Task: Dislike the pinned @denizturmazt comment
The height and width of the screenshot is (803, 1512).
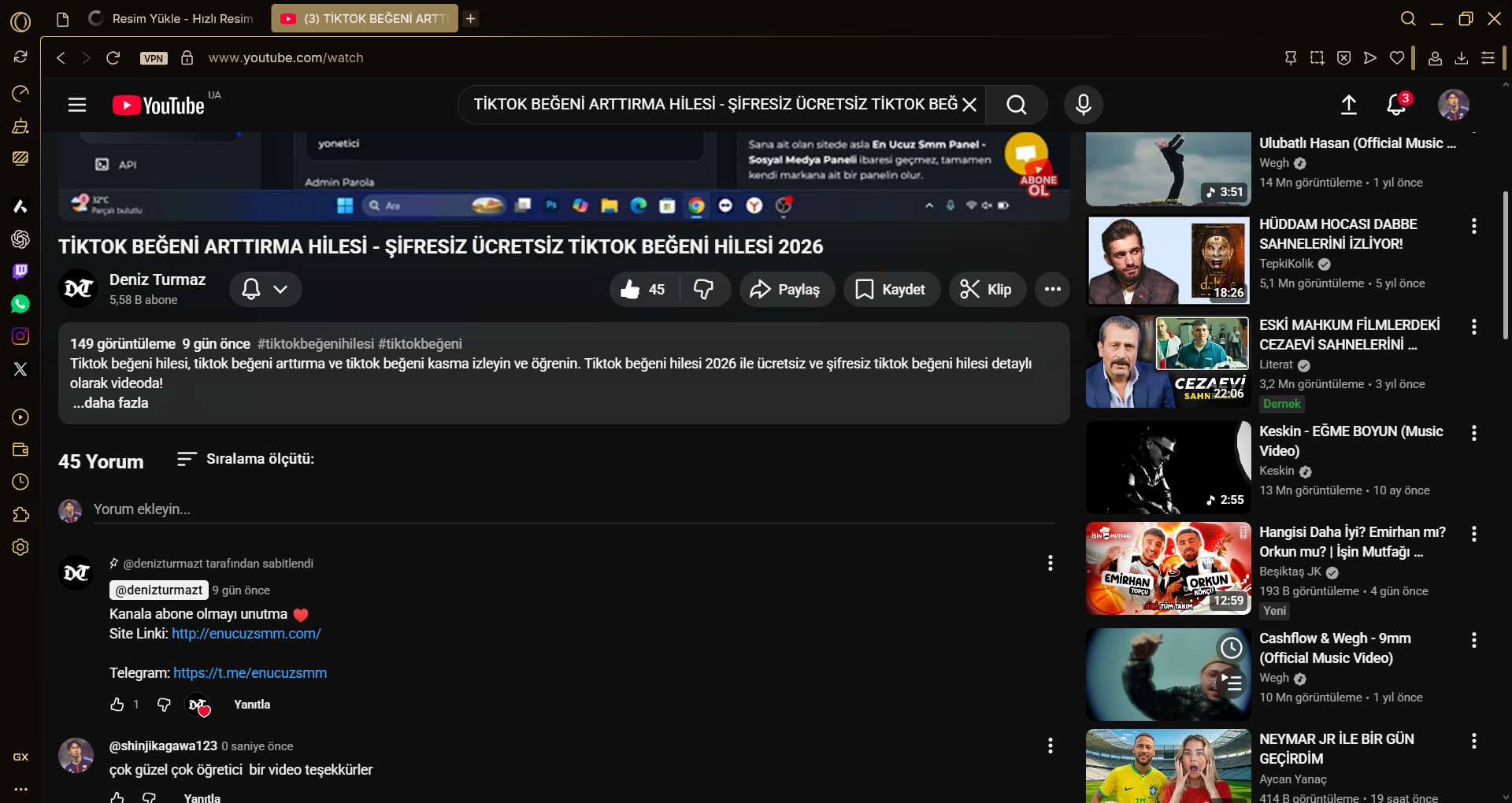Action: click(x=164, y=705)
